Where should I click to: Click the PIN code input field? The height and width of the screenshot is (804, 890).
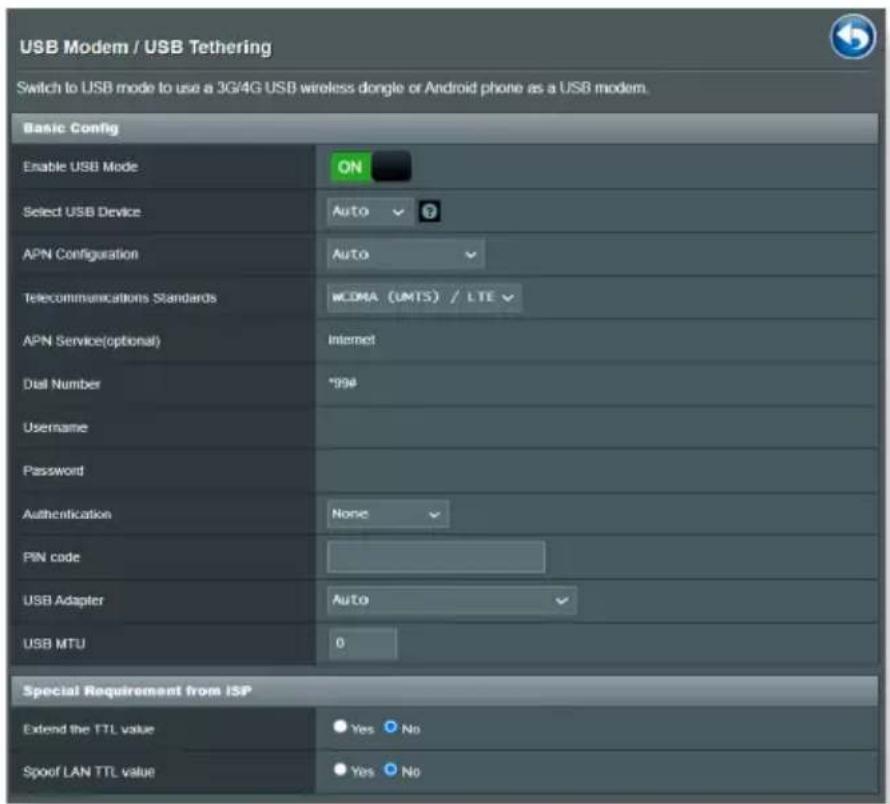pyautogui.click(x=436, y=557)
